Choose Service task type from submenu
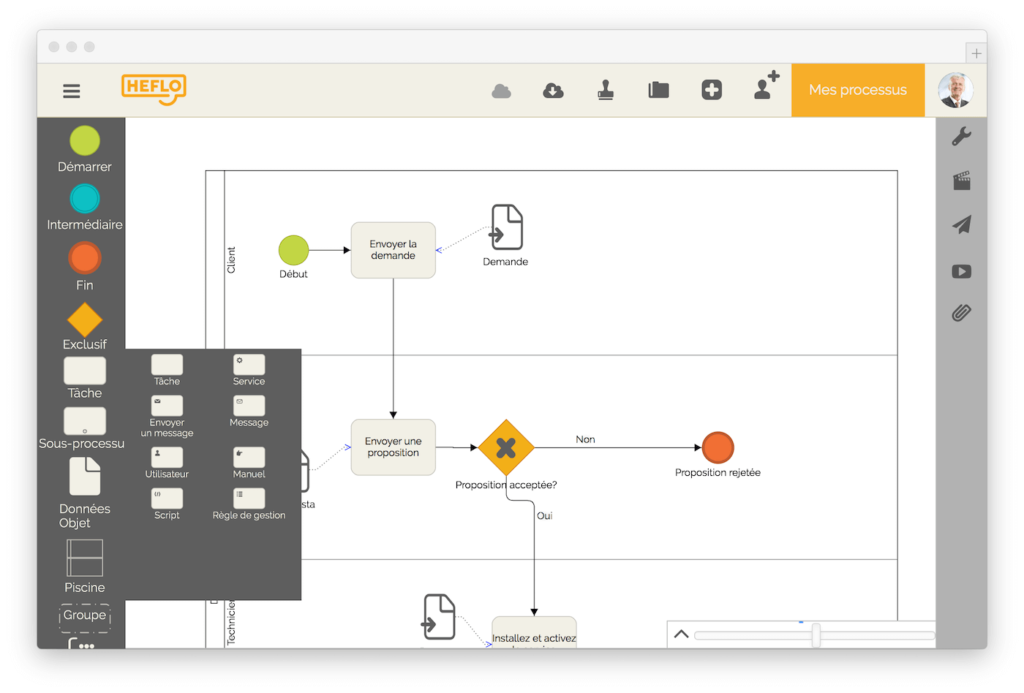The image size is (1024, 693). (x=249, y=365)
